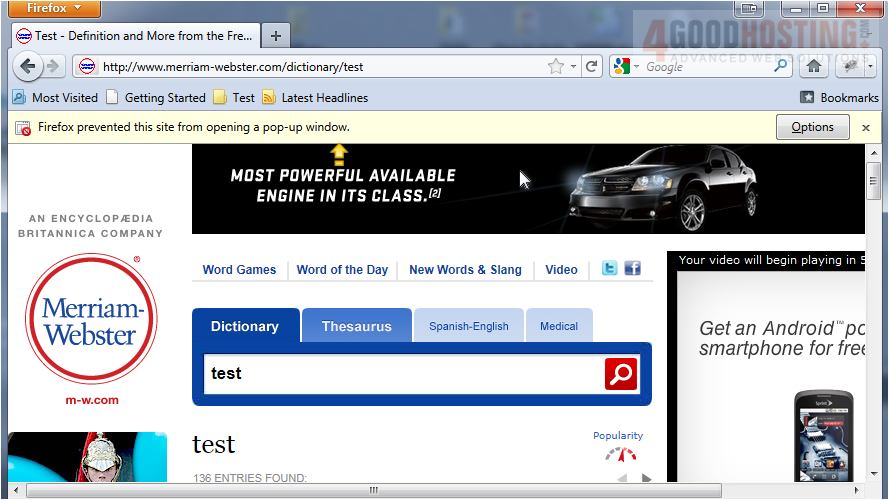
Task: Click the browser Back arrow button
Action: (x=27, y=67)
